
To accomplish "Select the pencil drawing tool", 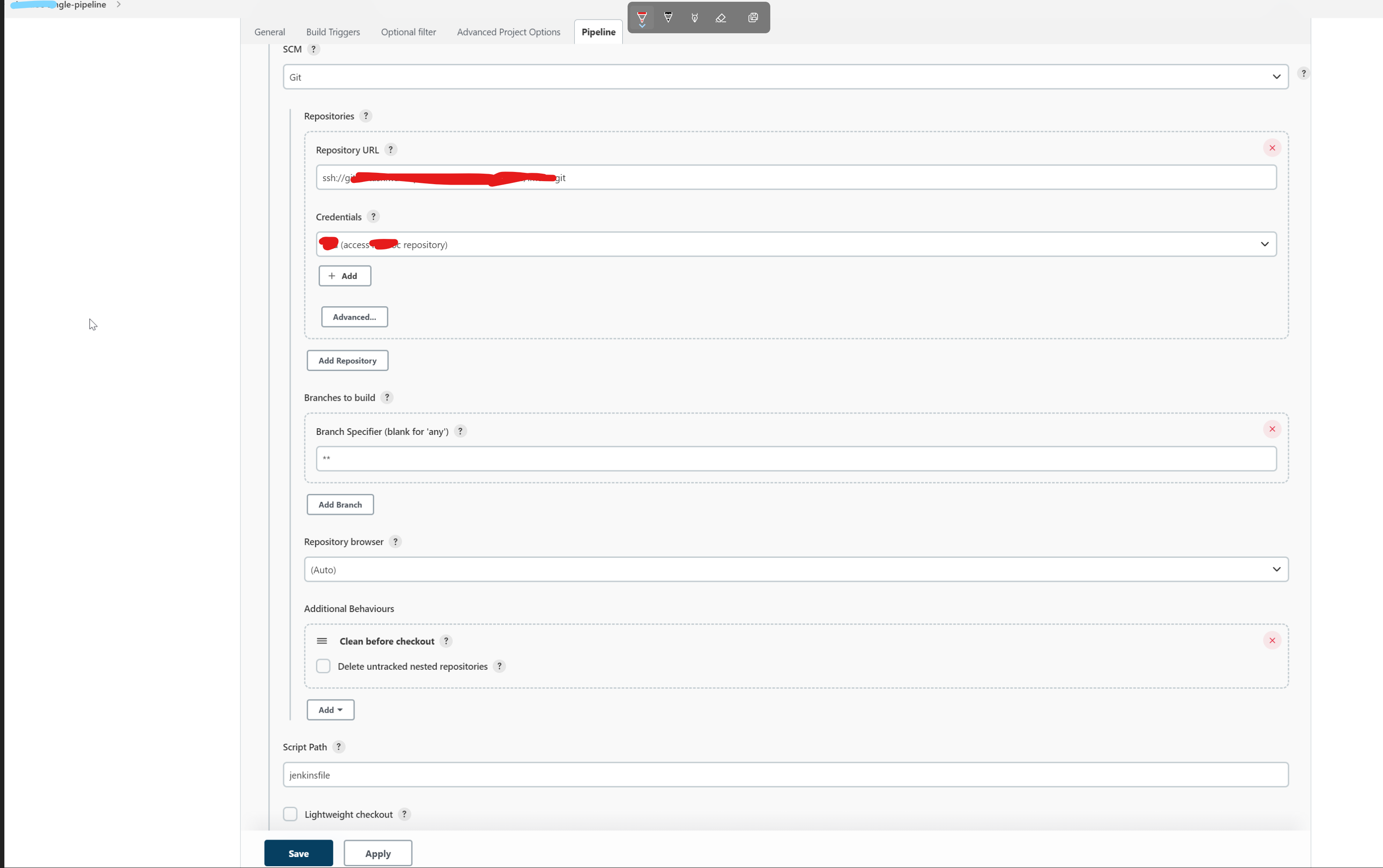I will 668,17.
